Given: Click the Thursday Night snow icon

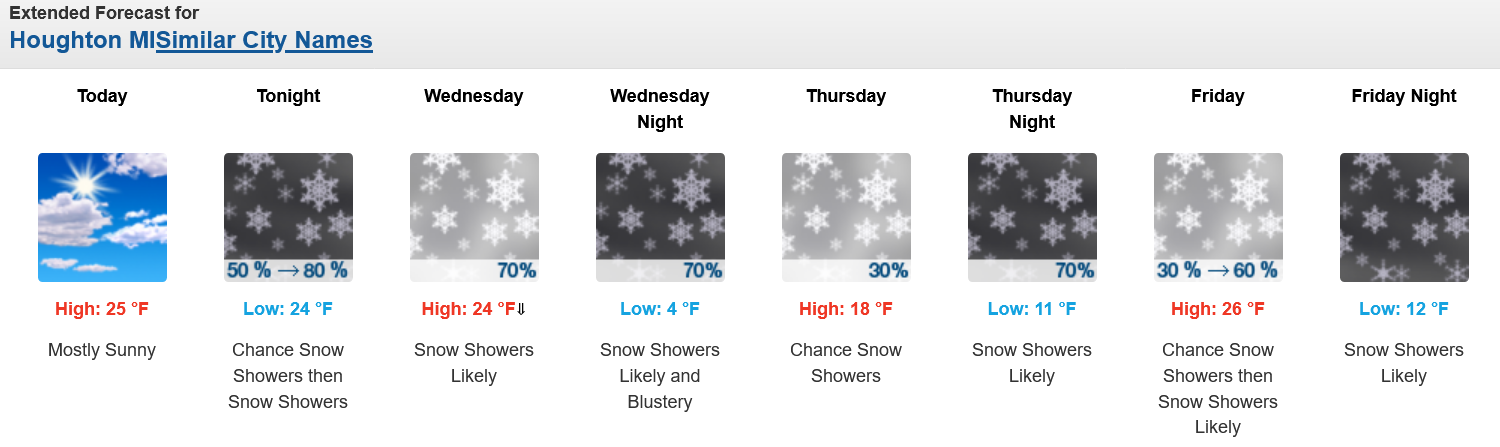Looking at the screenshot, I should click(1032, 217).
